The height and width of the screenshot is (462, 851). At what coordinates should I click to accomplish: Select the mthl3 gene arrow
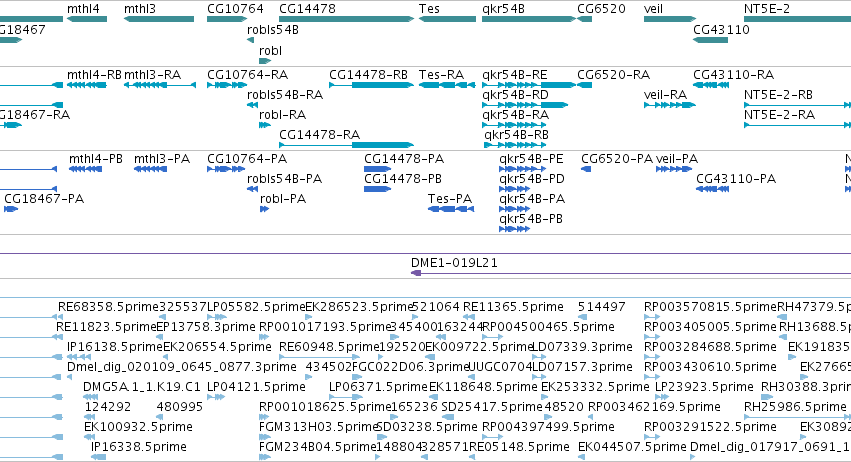point(159,19)
